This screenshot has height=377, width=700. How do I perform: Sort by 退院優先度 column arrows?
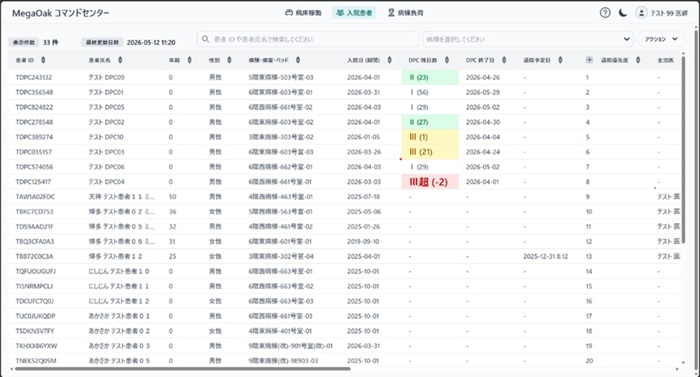pyautogui.click(x=638, y=60)
